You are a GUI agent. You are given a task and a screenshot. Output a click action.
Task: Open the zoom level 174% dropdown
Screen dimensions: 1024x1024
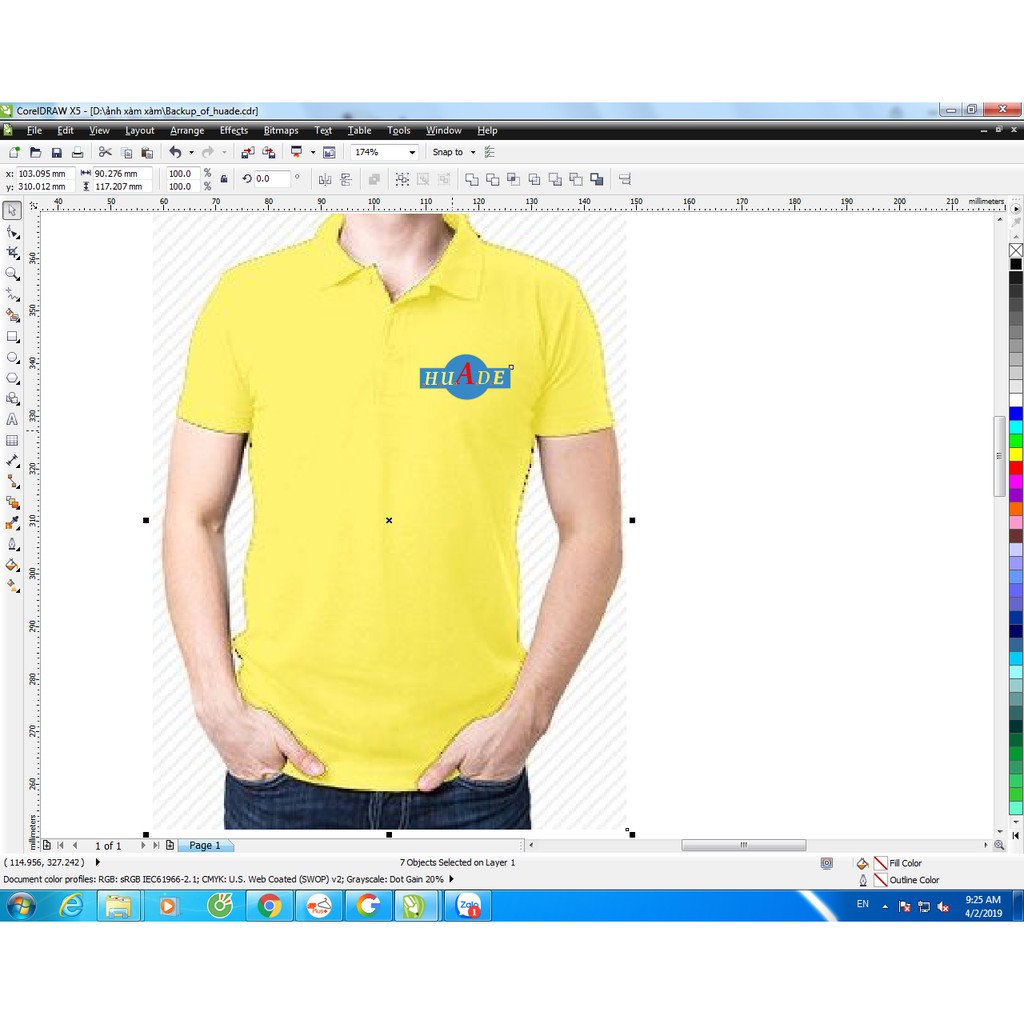411,152
